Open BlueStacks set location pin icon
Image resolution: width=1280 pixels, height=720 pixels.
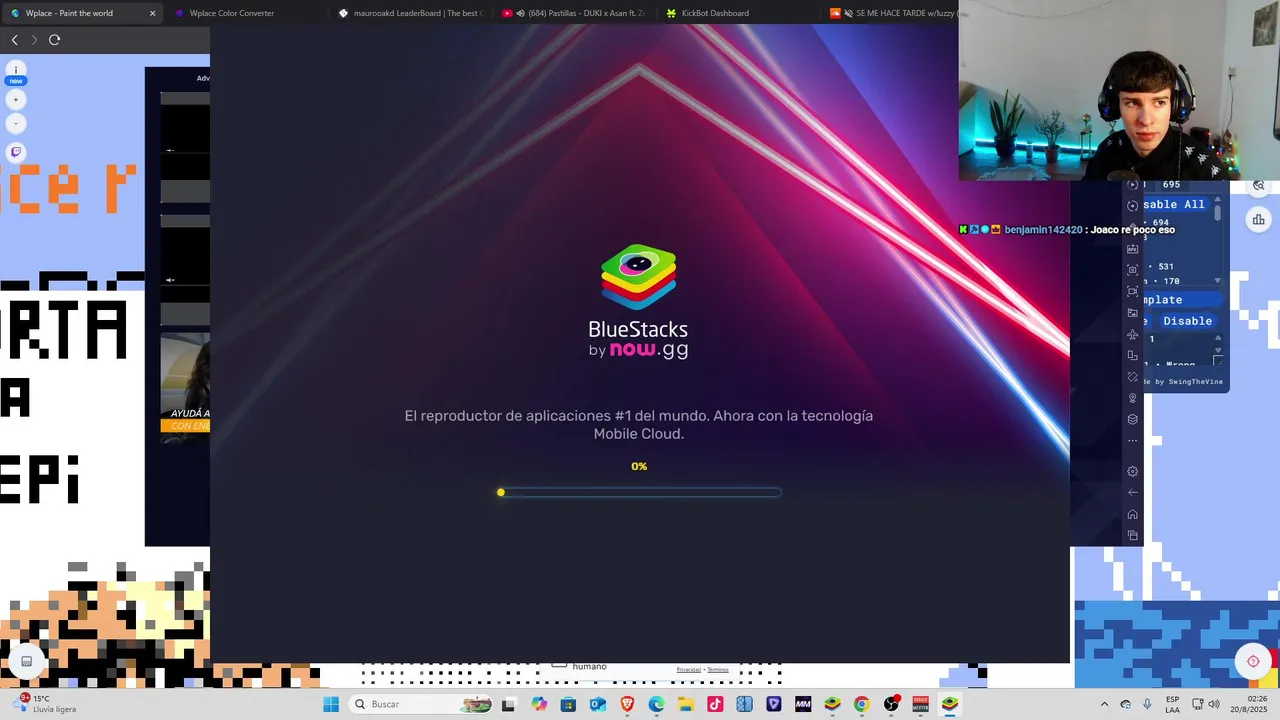(1132, 398)
